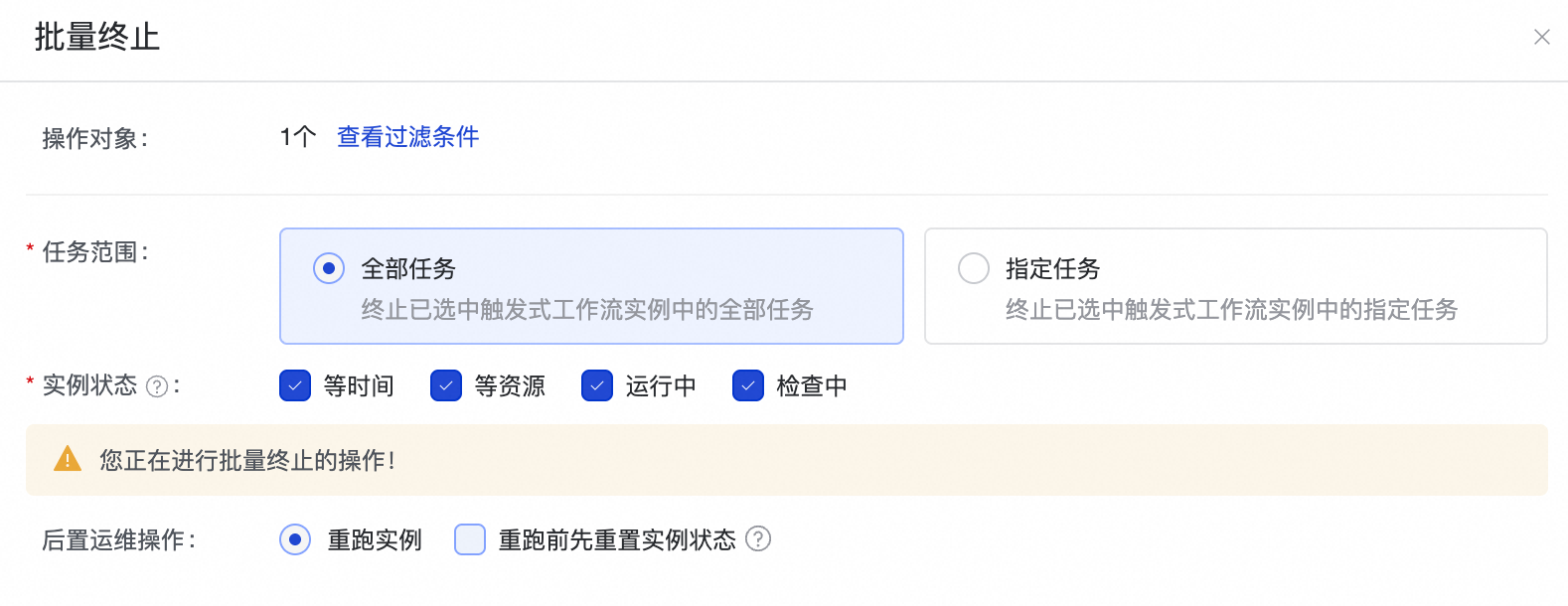The height and width of the screenshot is (606, 1568).
Task: Open the 查看过滤条件 link
Action: (407, 137)
